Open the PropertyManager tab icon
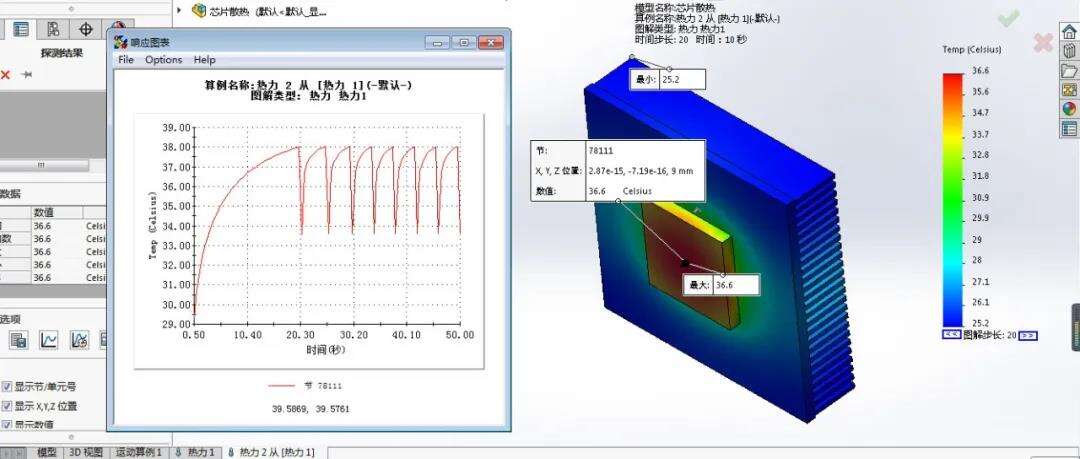 click(21, 29)
